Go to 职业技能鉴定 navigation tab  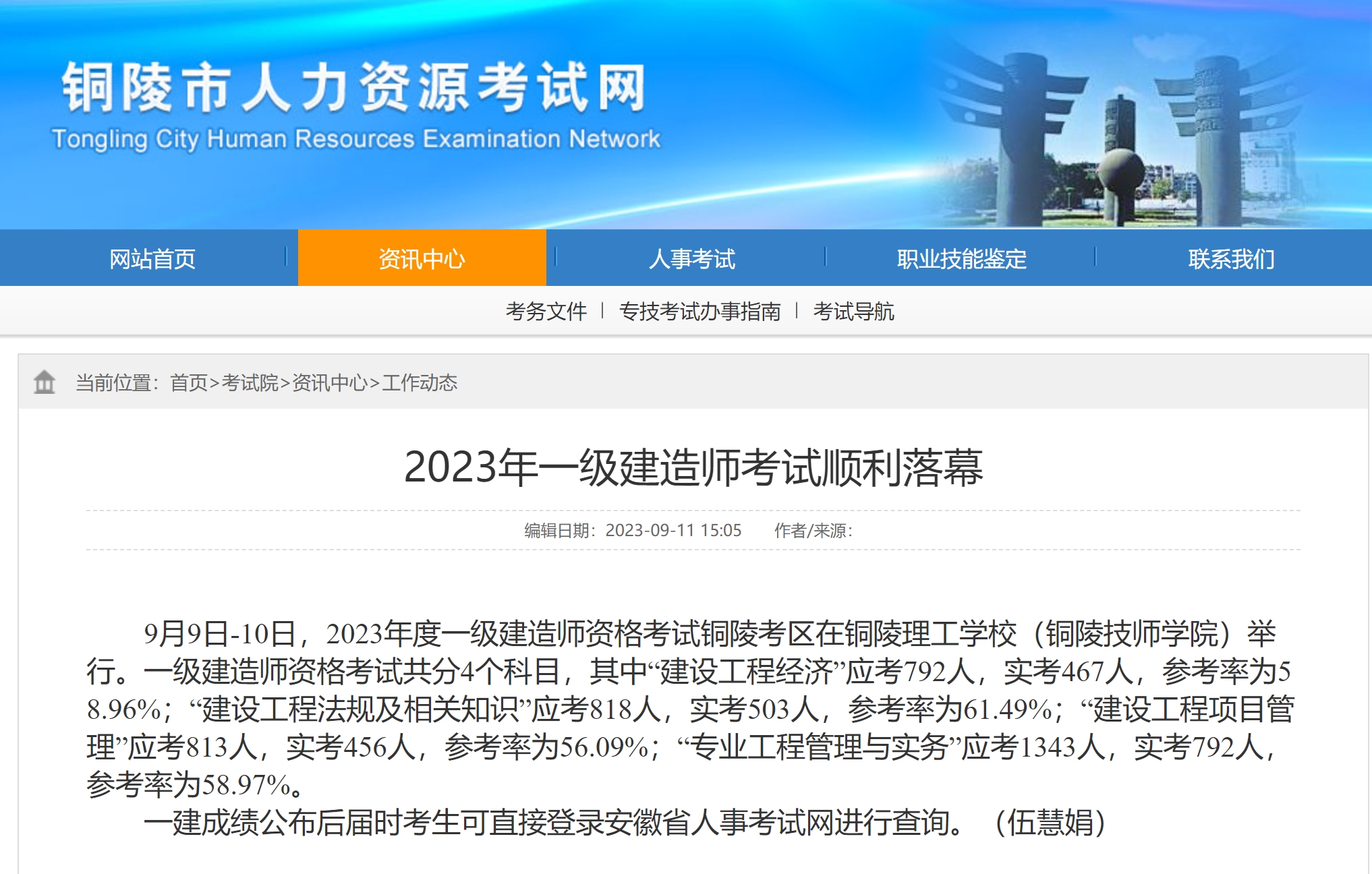(x=961, y=258)
